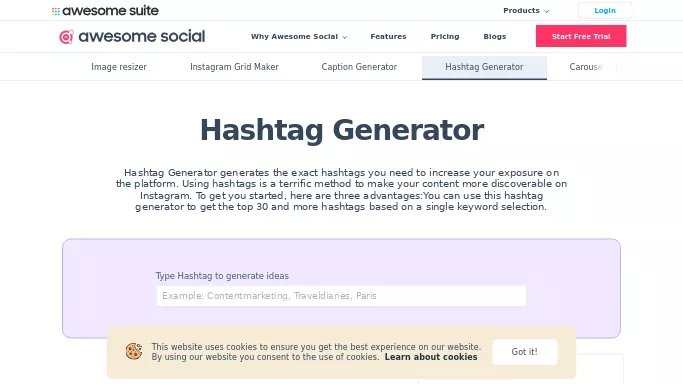Open the Why Awesome Social menu
This screenshot has height=384, width=683.
click(x=299, y=37)
